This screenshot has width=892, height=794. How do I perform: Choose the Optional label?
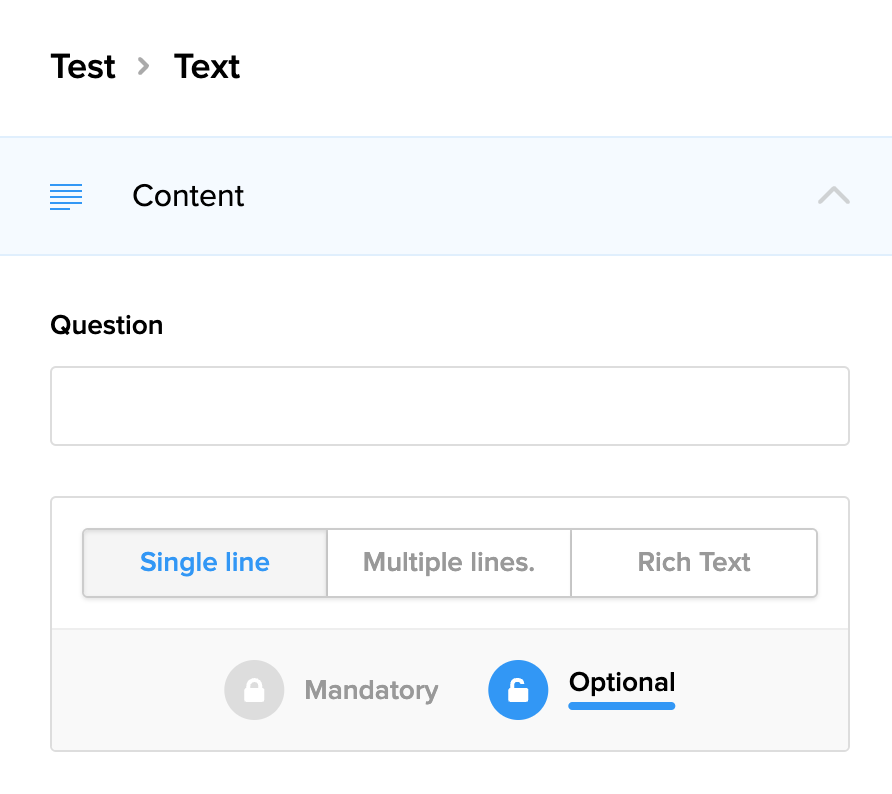tap(622, 683)
